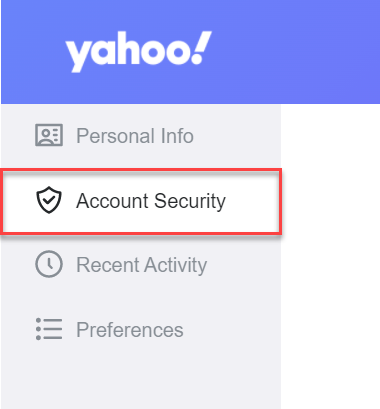Click the white content area beside Personal Info
The width and height of the screenshot is (380, 409).
(330, 135)
